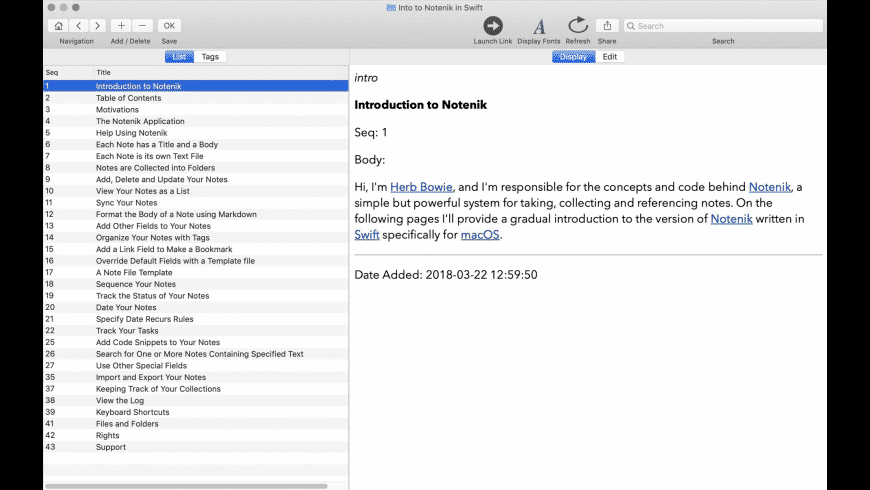Select 'Search for One or More Notes' row

[x=196, y=354]
